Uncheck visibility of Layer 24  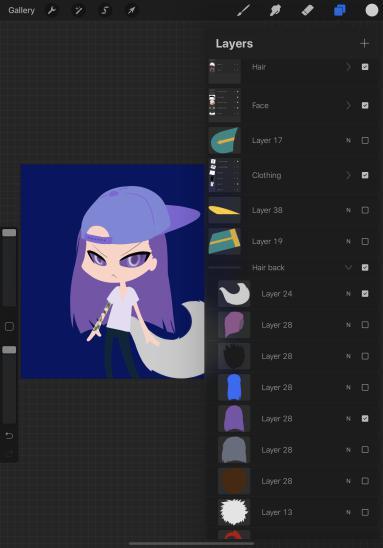(x=365, y=294)
